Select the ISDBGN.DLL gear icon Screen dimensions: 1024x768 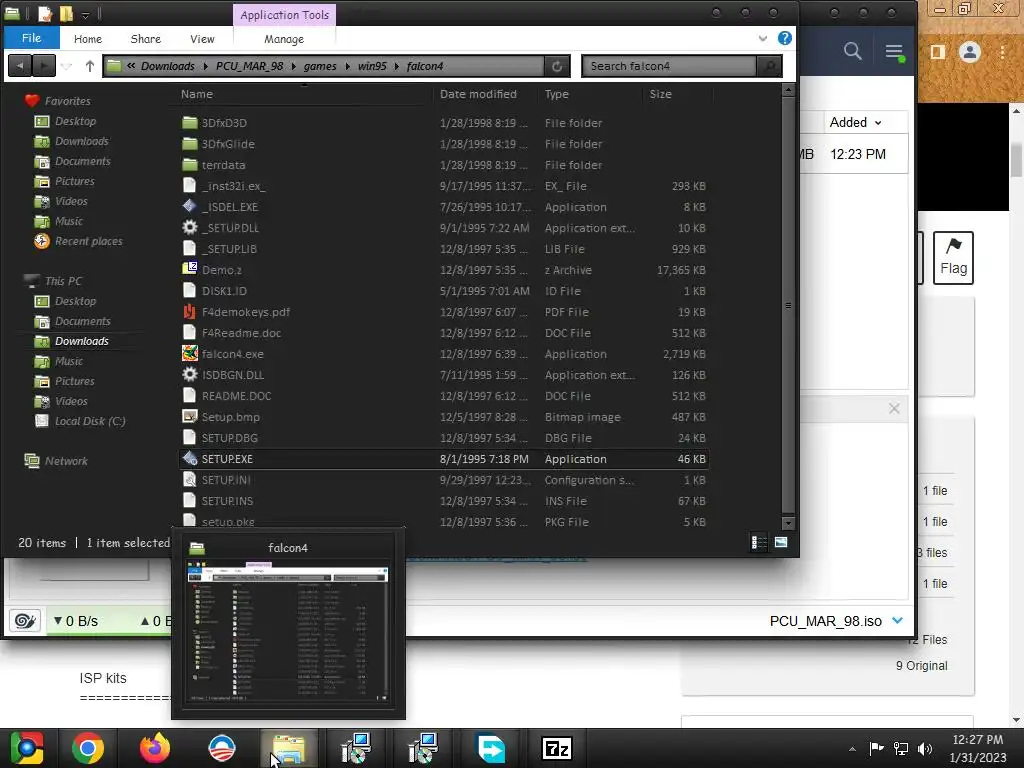click(x=189, y=374)
